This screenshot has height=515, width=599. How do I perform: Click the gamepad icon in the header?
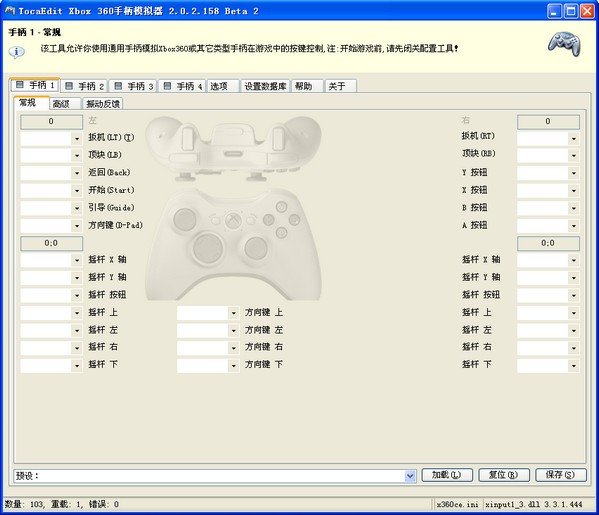[x=564, y=44]
